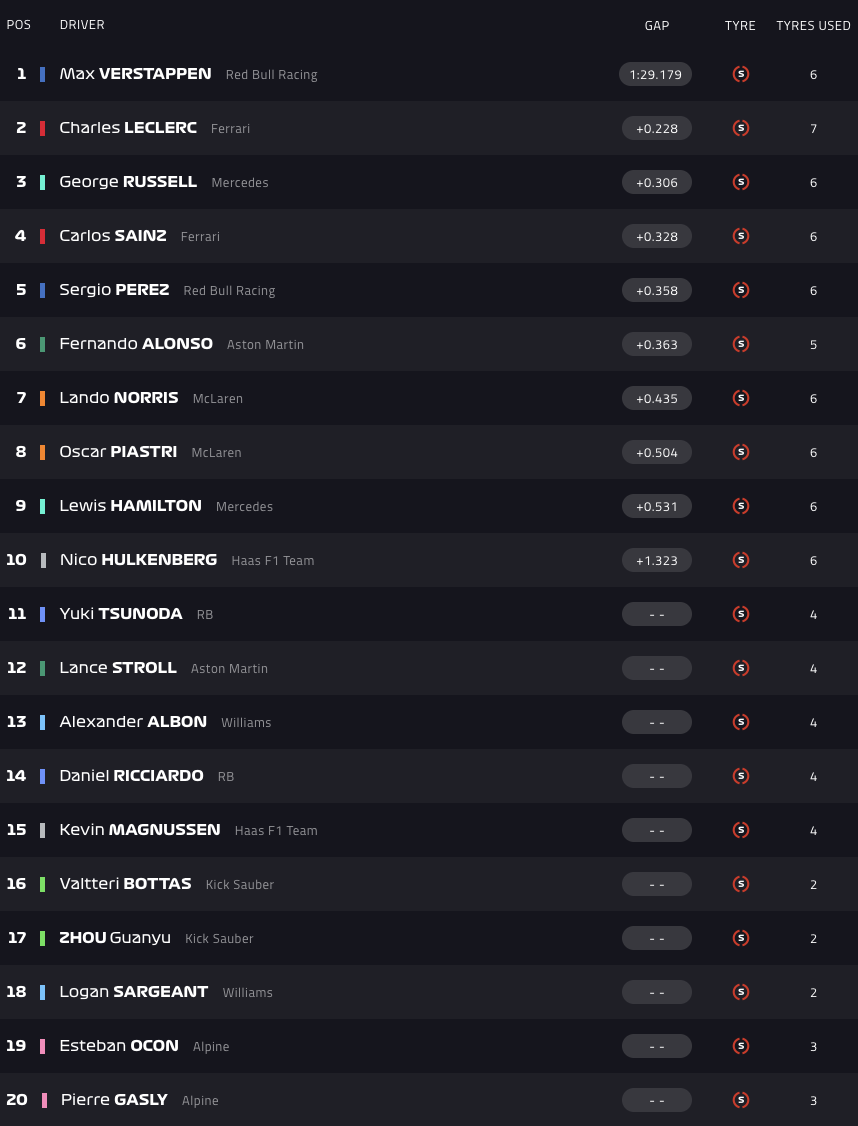Click the Red Bull Racing team label for Perez
Image resolution: width=858 pixels, height=1126 pixels.
[229, 291]
